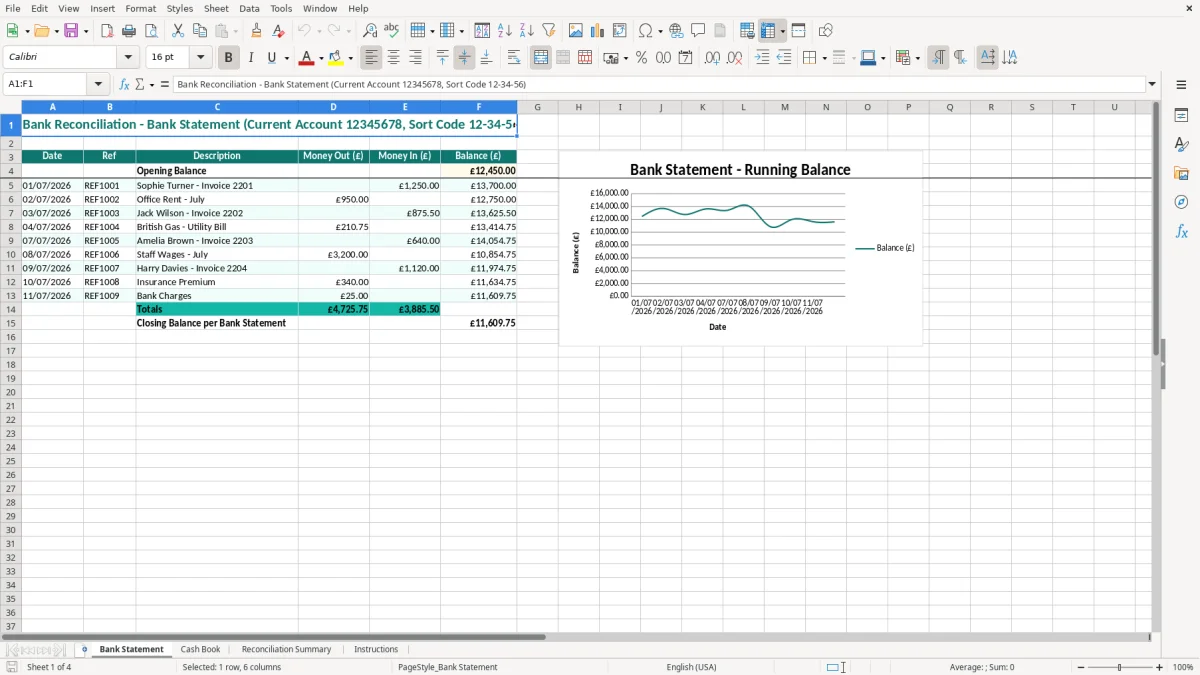The width and height of the screenshot is (1200, 675).
Task: Toggle Align Right
Action: 415,58
